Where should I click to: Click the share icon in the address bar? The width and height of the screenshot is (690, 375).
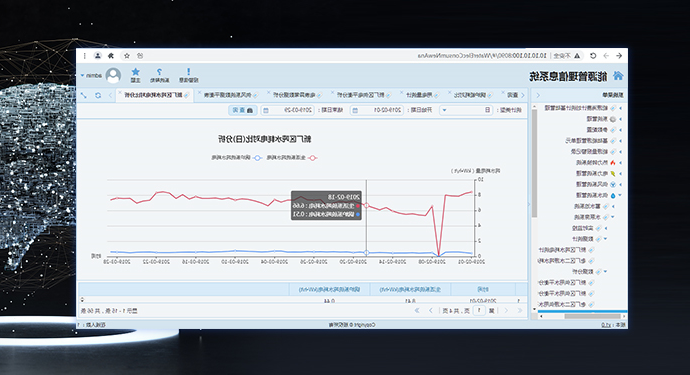pos(140,56)
